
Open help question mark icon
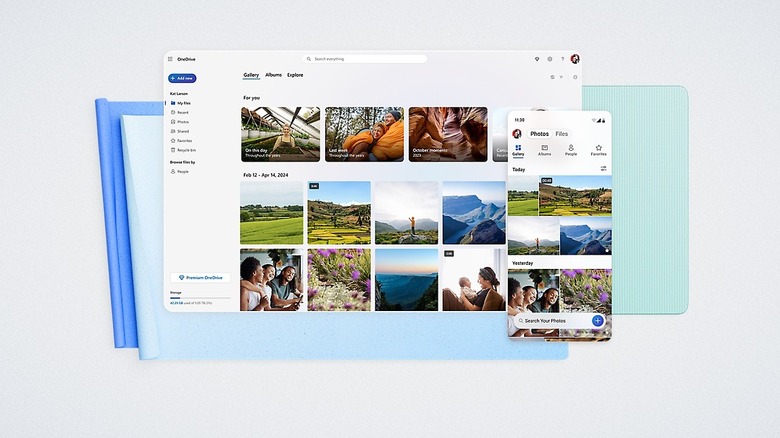563,59
